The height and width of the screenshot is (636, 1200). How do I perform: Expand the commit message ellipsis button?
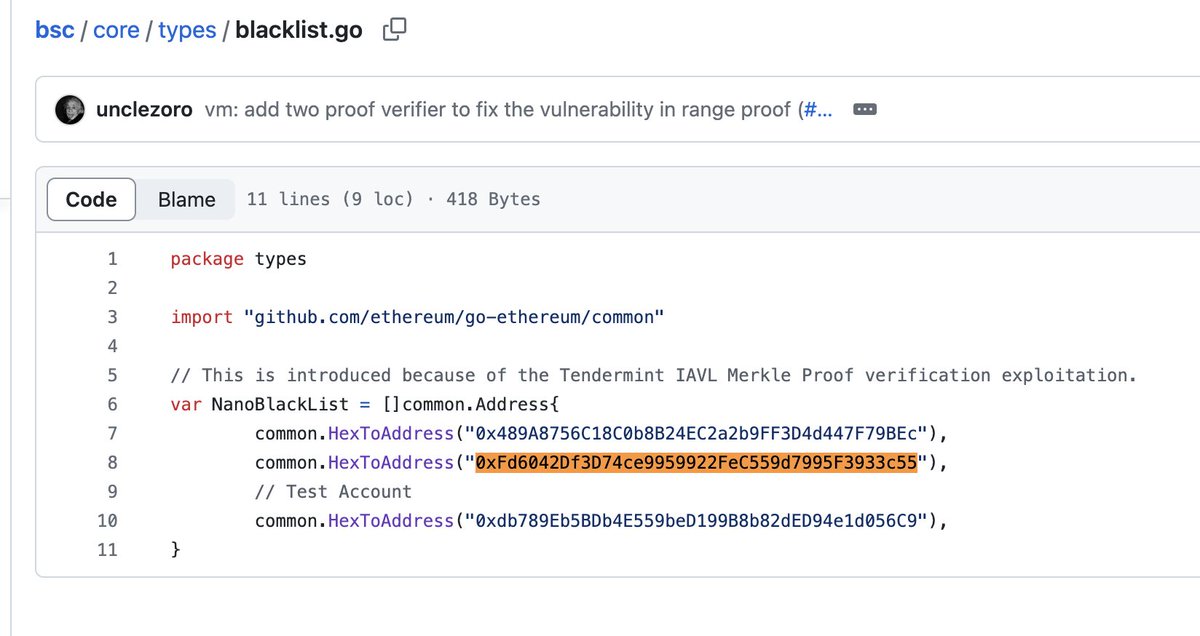pos(866,109)
